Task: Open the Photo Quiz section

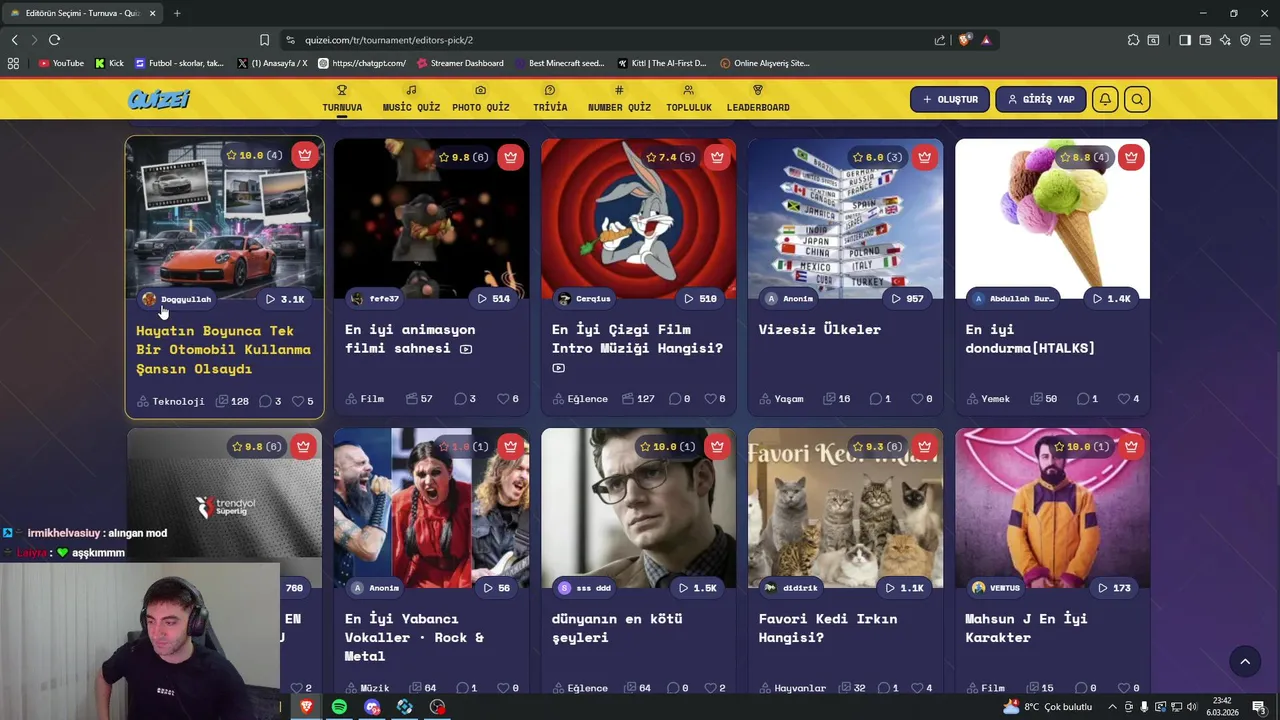Action: pyautogui.click(x=481, y=98)
